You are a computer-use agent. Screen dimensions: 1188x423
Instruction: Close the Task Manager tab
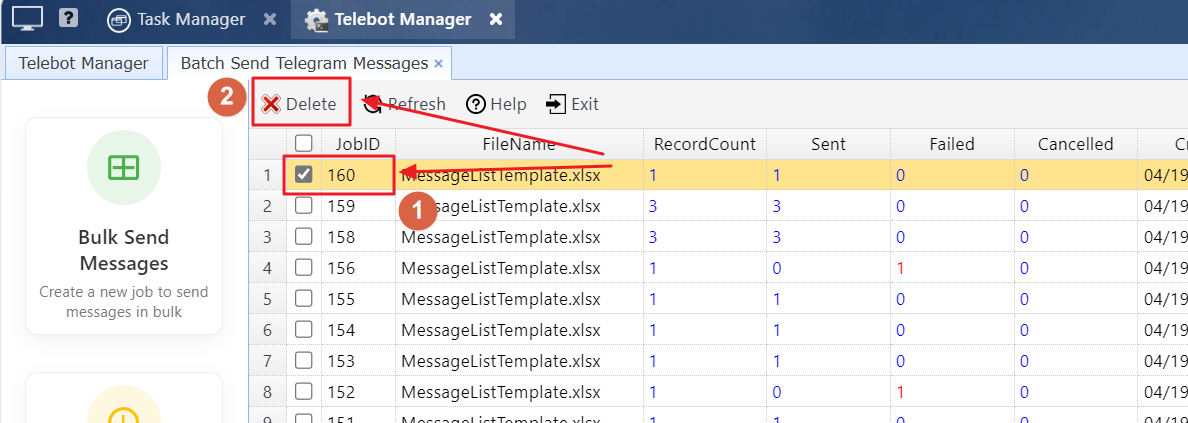tap(270, 19)
